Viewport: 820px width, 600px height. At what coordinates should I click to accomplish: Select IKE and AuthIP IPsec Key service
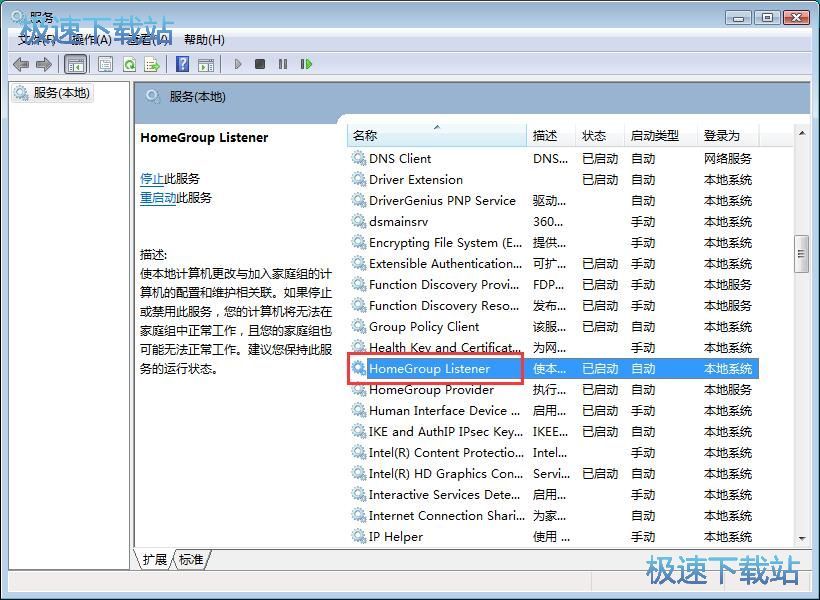tap(553, 432)
